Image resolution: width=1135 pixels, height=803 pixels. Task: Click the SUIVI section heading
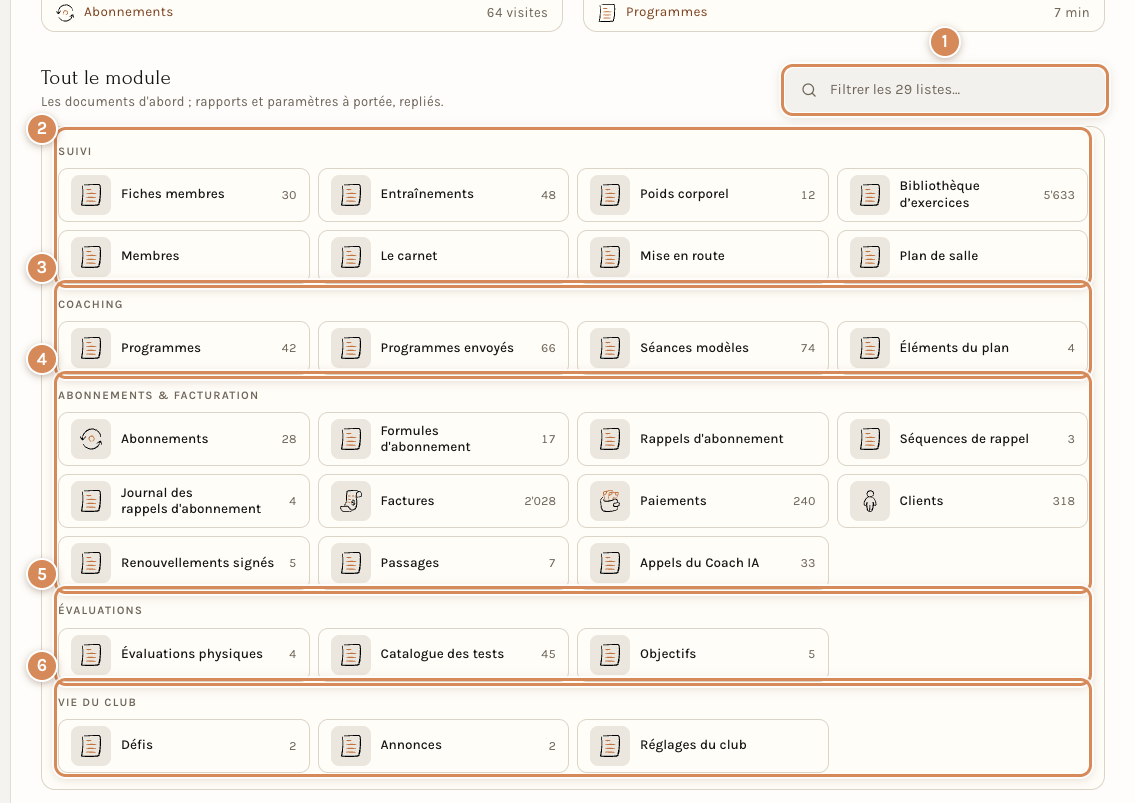pos(75,151)
